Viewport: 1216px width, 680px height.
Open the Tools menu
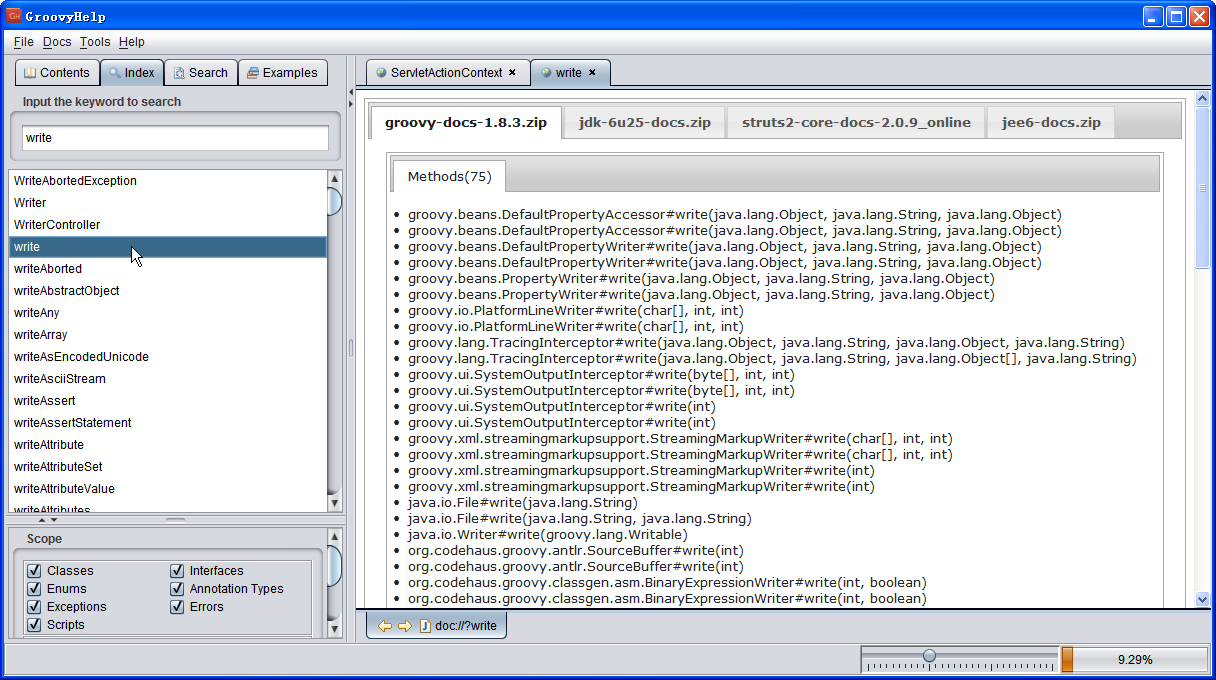pyautogui.click(x=95, y=42)
